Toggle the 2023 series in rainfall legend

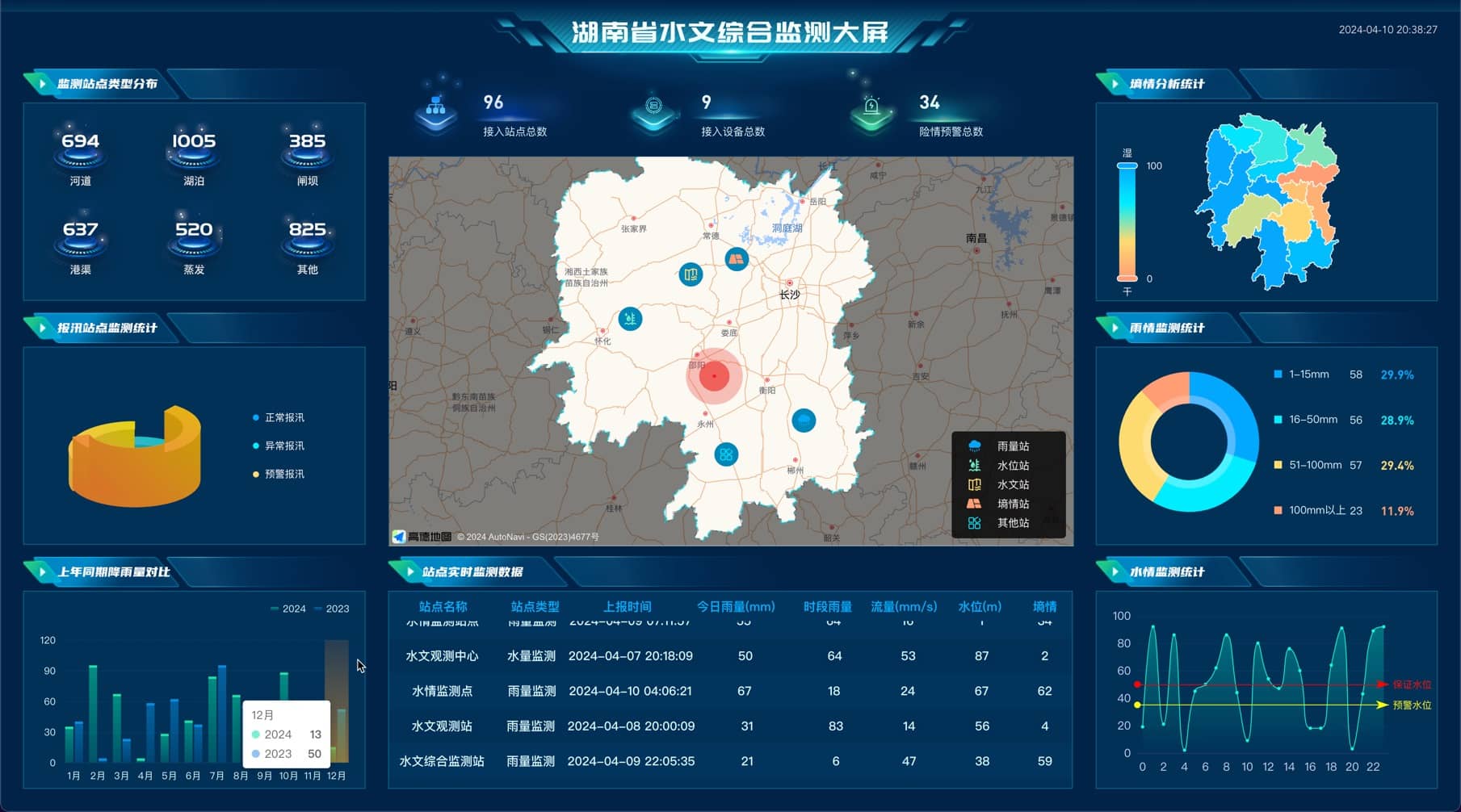(x=332, y=609)
